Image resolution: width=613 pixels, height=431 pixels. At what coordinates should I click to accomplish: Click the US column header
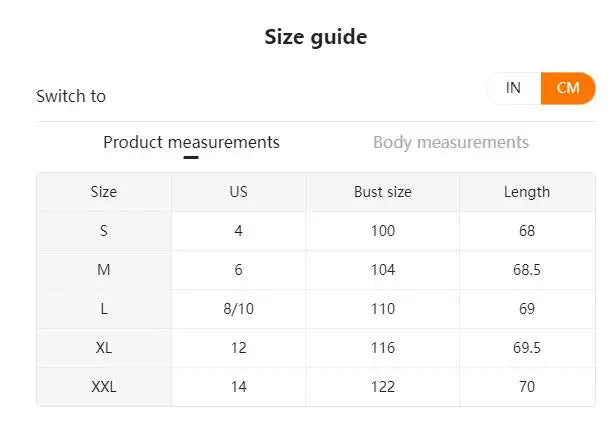238,192
